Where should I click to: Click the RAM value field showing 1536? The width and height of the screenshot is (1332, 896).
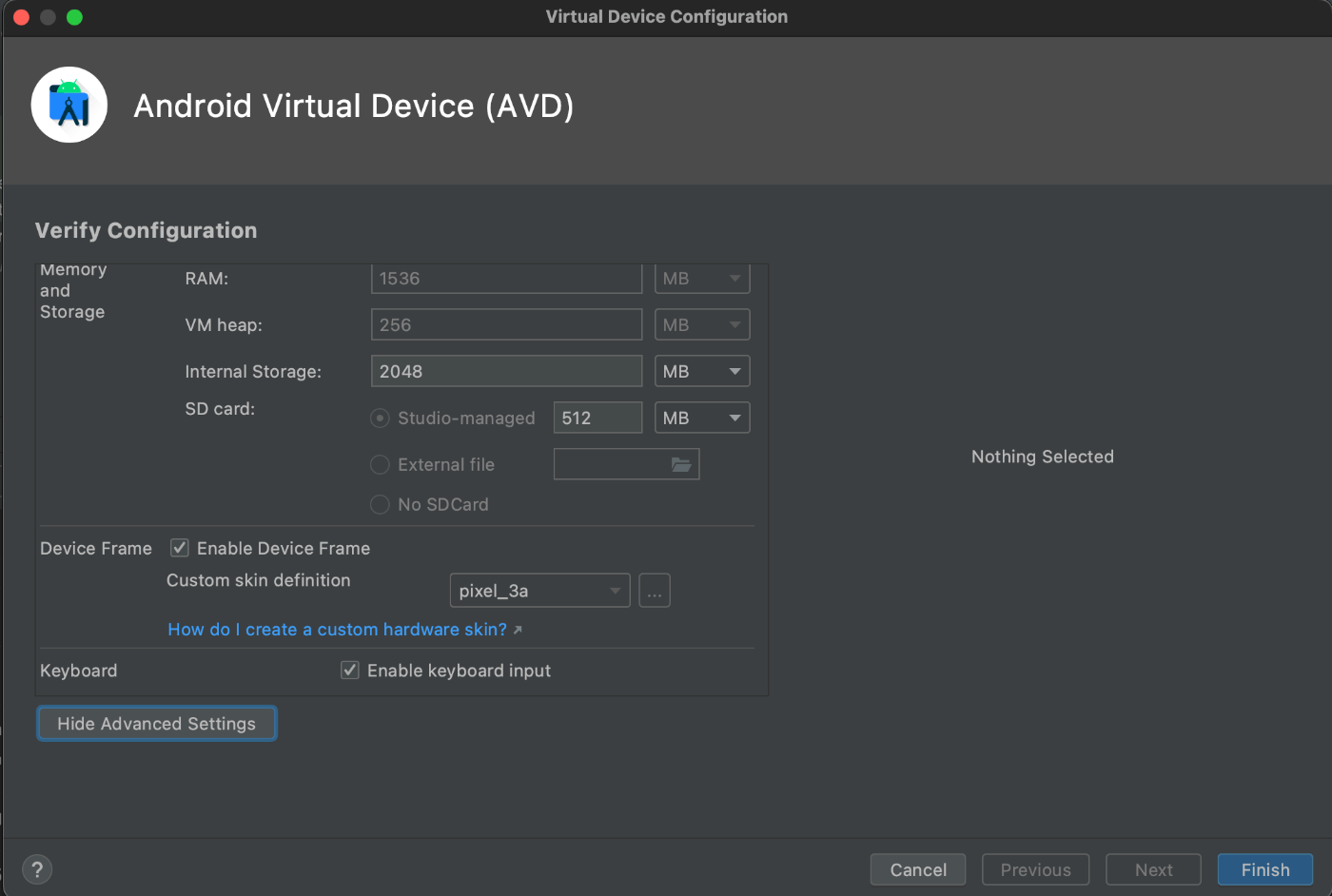[506, 279]
